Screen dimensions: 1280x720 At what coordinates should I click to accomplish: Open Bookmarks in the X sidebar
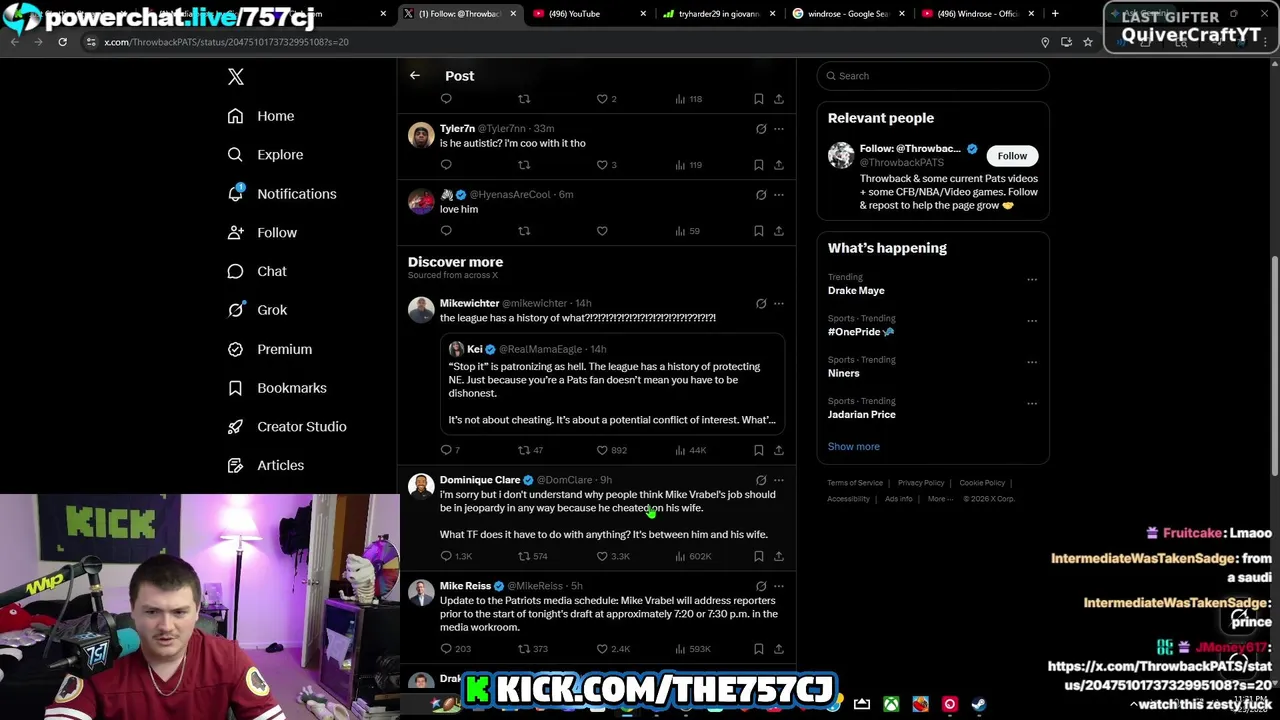pos(276,388)
